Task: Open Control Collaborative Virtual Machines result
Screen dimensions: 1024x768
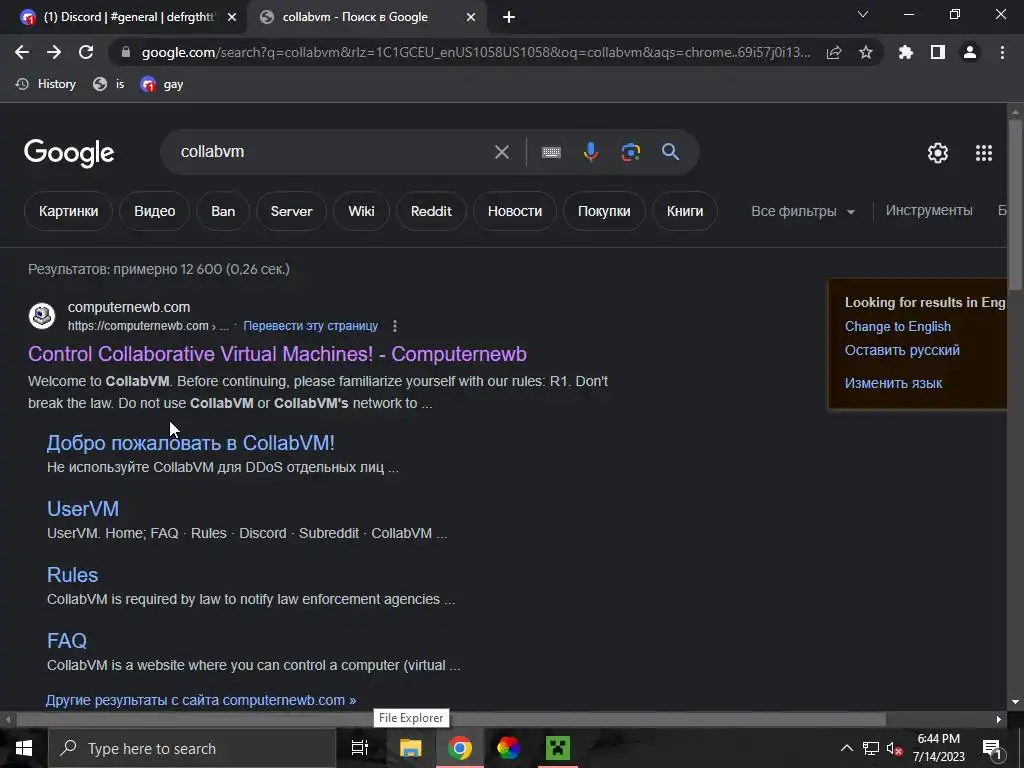Action: coord(278,354)
